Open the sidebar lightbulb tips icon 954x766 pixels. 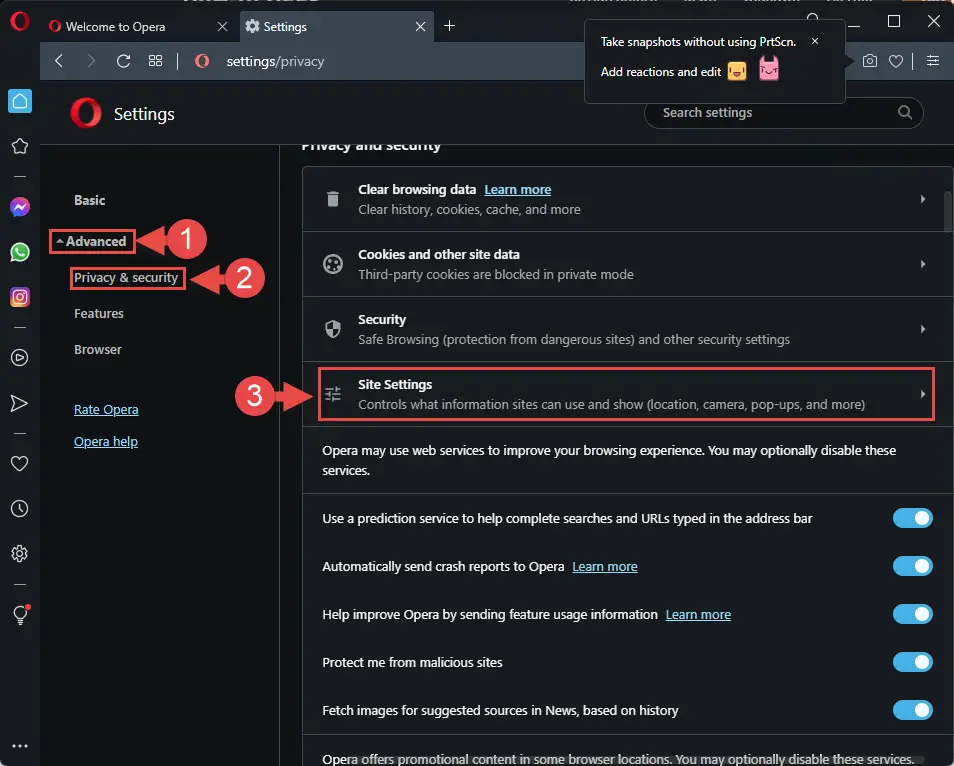(20, 615)
